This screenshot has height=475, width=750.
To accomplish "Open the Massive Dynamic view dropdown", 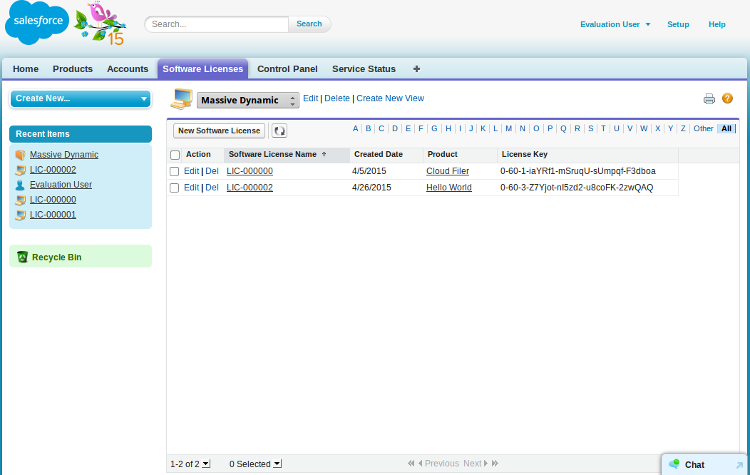I will (x=248, y=100).
